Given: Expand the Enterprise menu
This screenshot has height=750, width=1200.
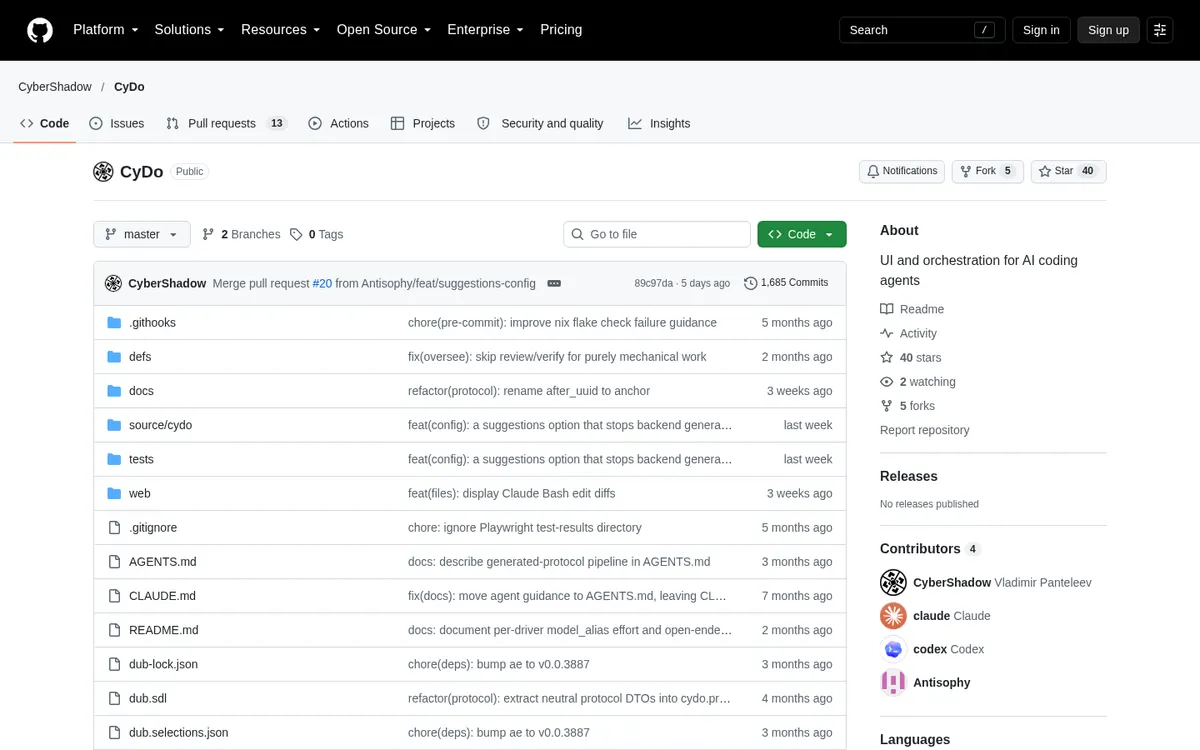Looking at the screenshot, I should click(x=486, y=30).
